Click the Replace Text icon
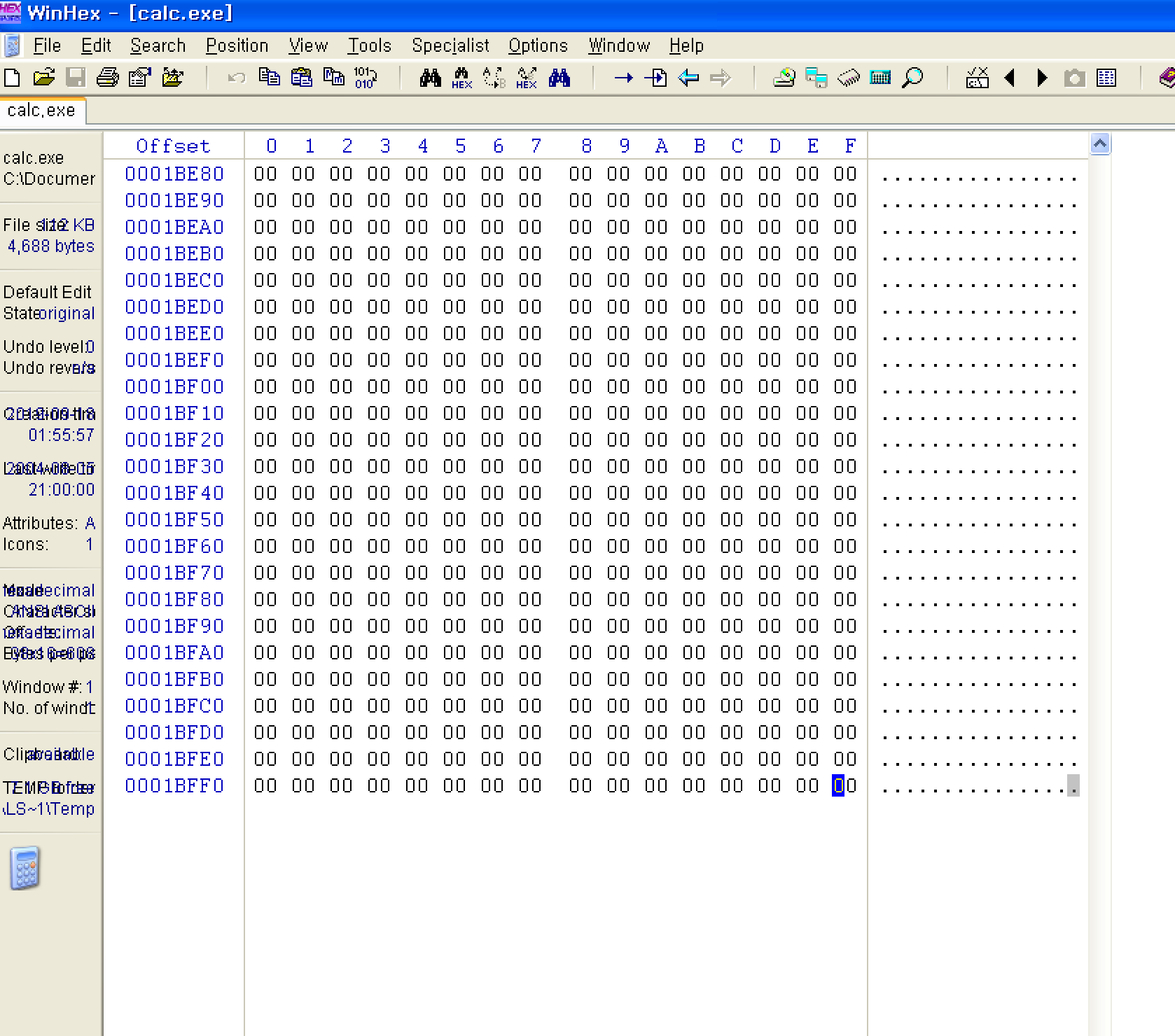Viewport: 1175px width, 1036px height. (494, 78)
